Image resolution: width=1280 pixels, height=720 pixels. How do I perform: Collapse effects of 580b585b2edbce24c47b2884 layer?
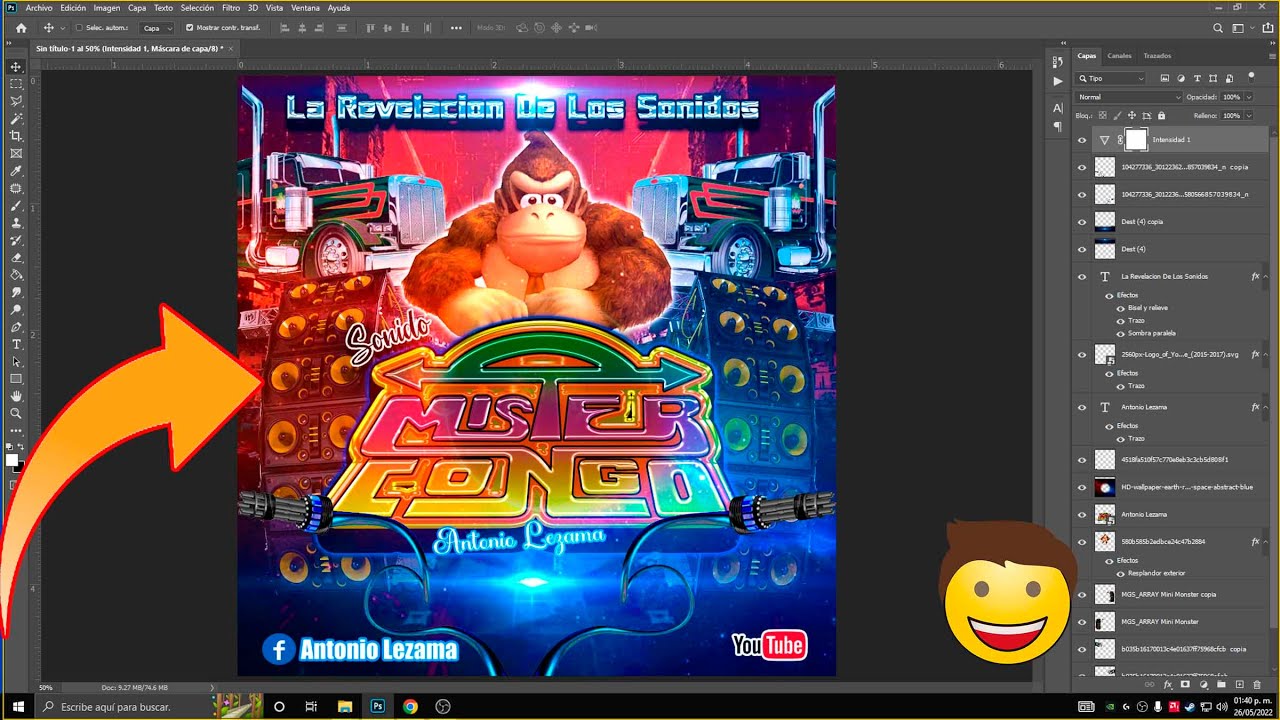[1265, 541]
